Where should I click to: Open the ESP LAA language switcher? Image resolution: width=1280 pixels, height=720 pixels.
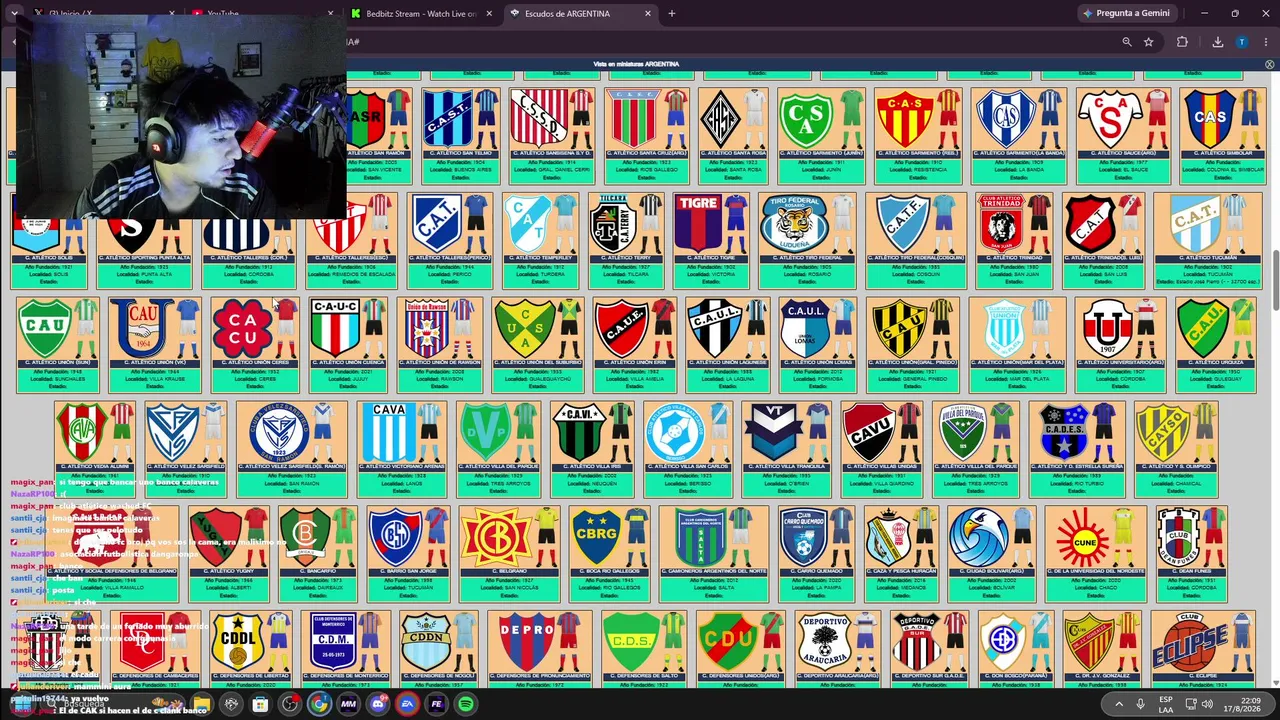(1166, 704)
